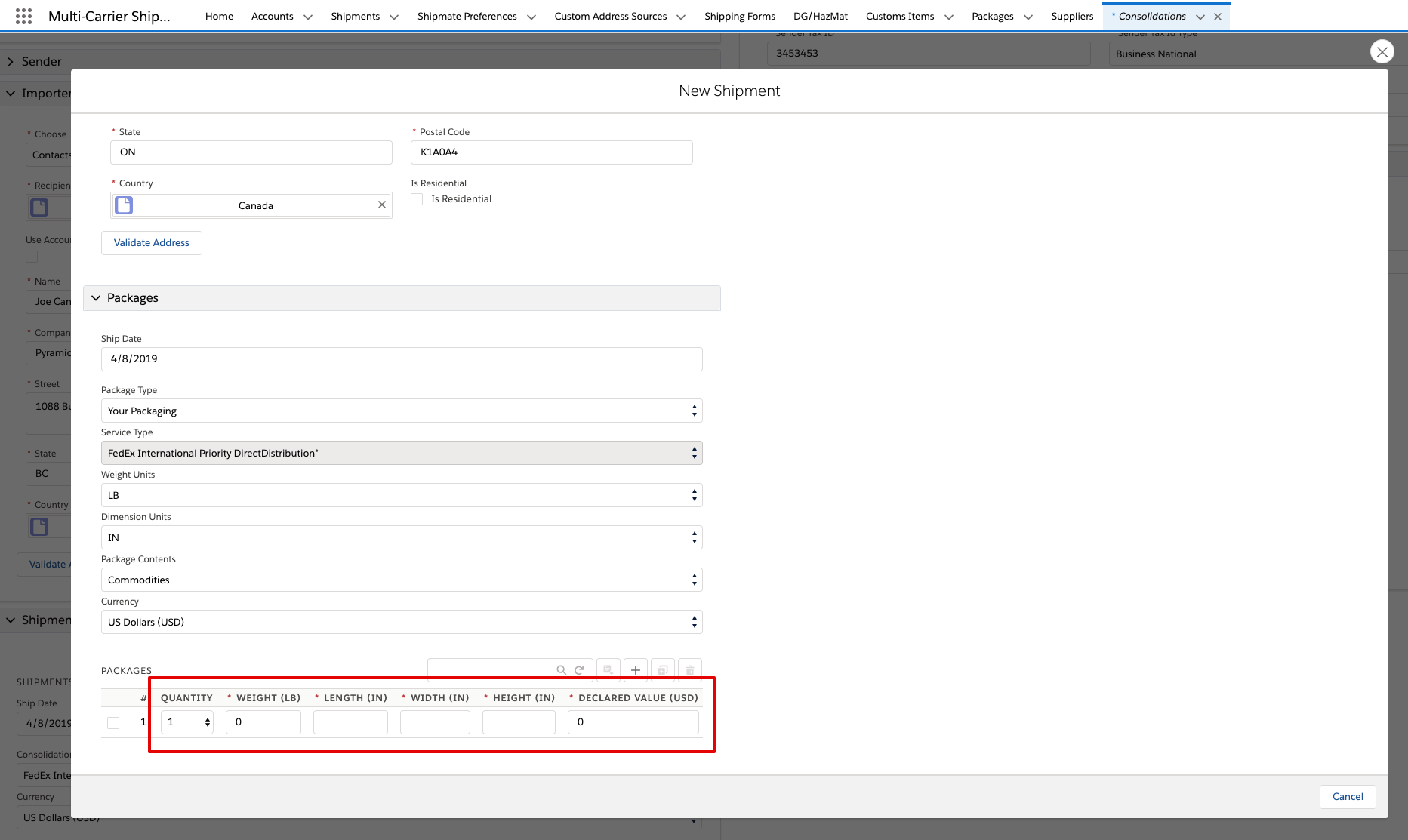Viewport: 1408px width, 840px height.
Task: Click the Recipient record icon in background form
Action: pyautogui.click(x=39, y=208)
